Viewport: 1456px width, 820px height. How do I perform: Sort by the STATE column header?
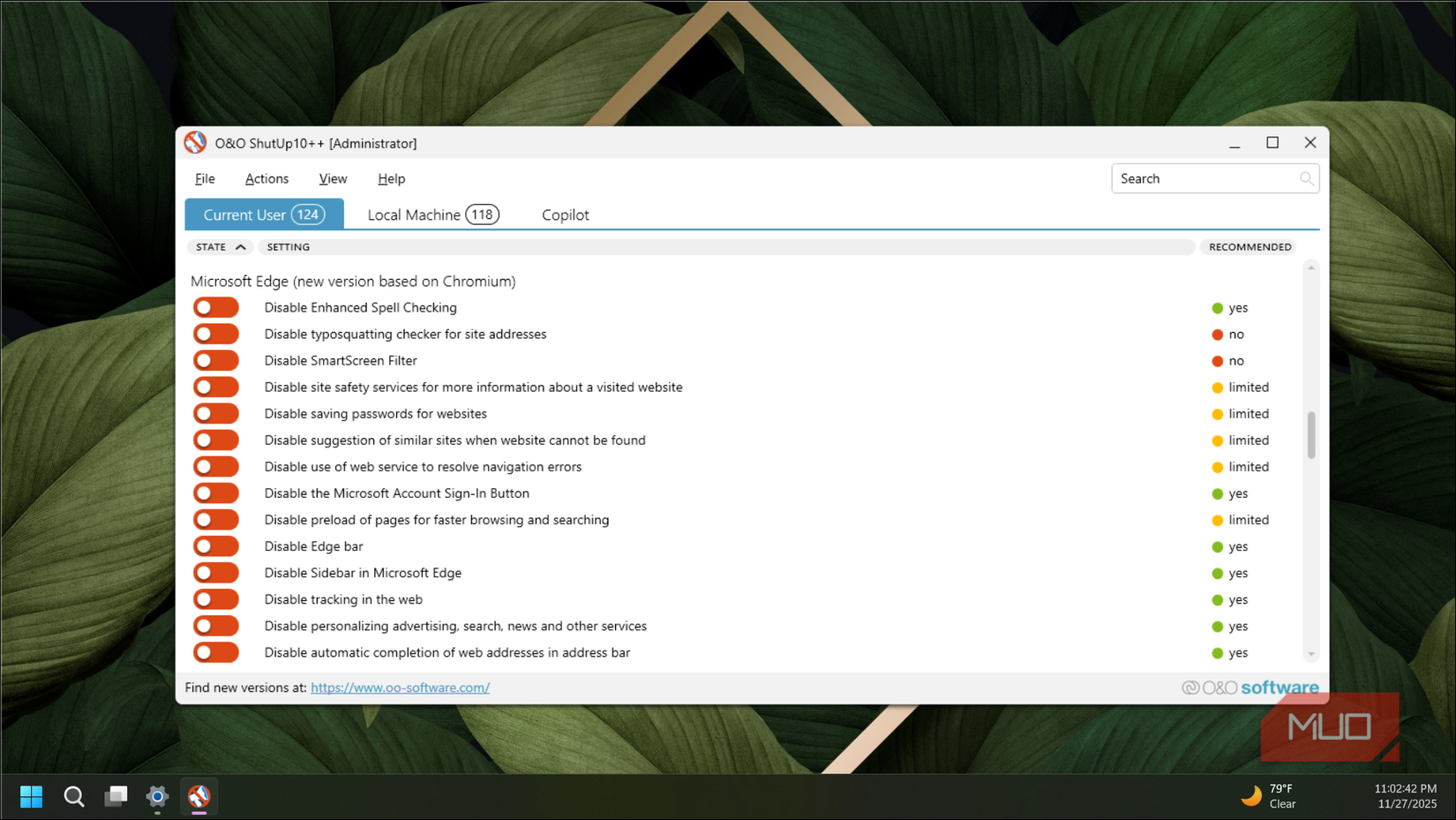point(221,247)
